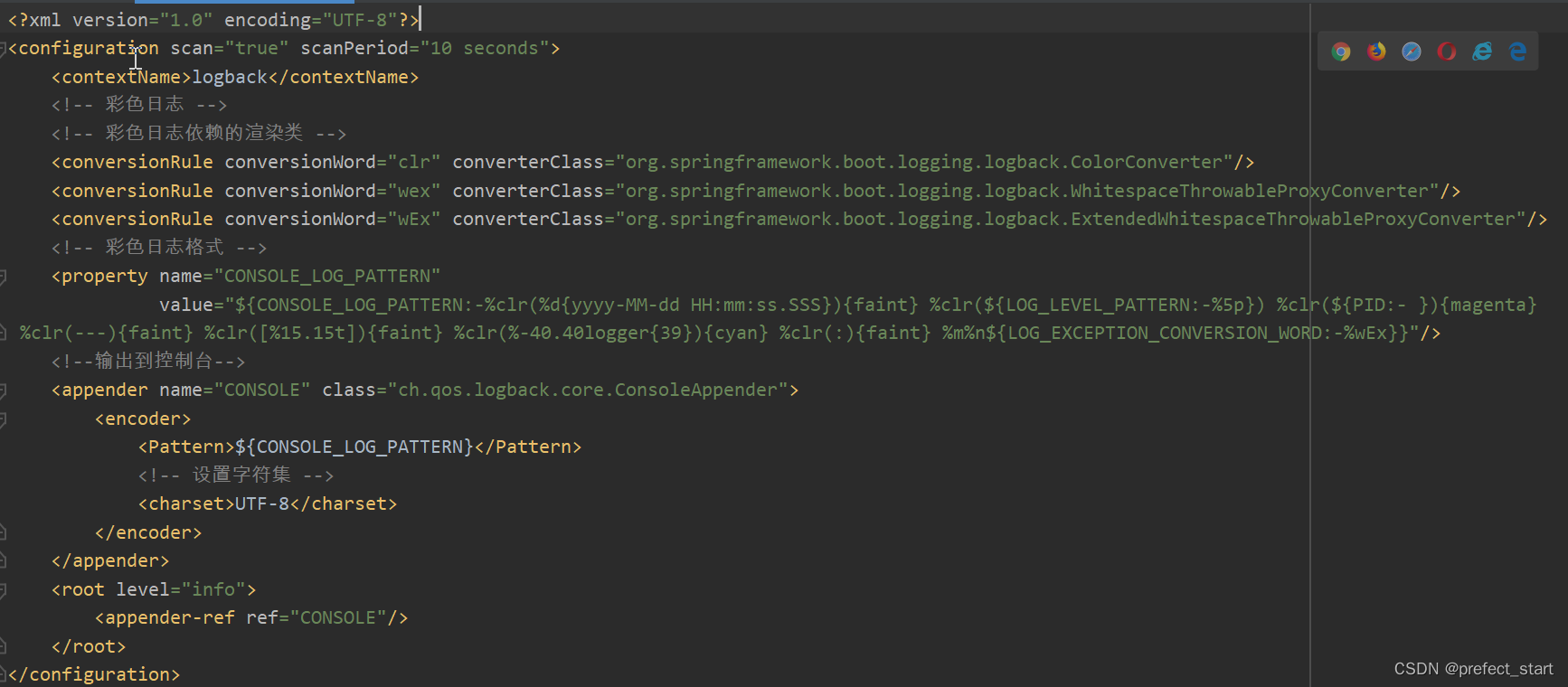Click fold end marker at </encoder>
This screenshot has width=1568, height=687.
click(3, 533)
